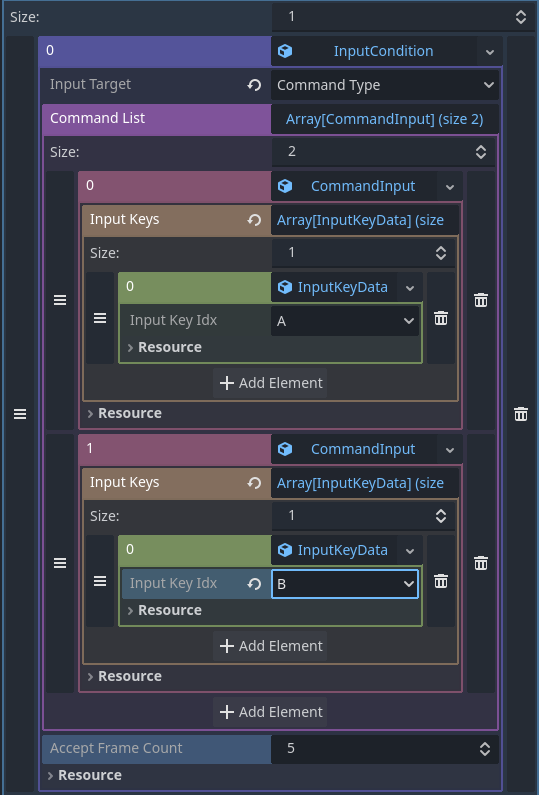The image size is (539, 795).
Task: Delete CommandInput element 1 with trash icon
Action: pos(481,563)
